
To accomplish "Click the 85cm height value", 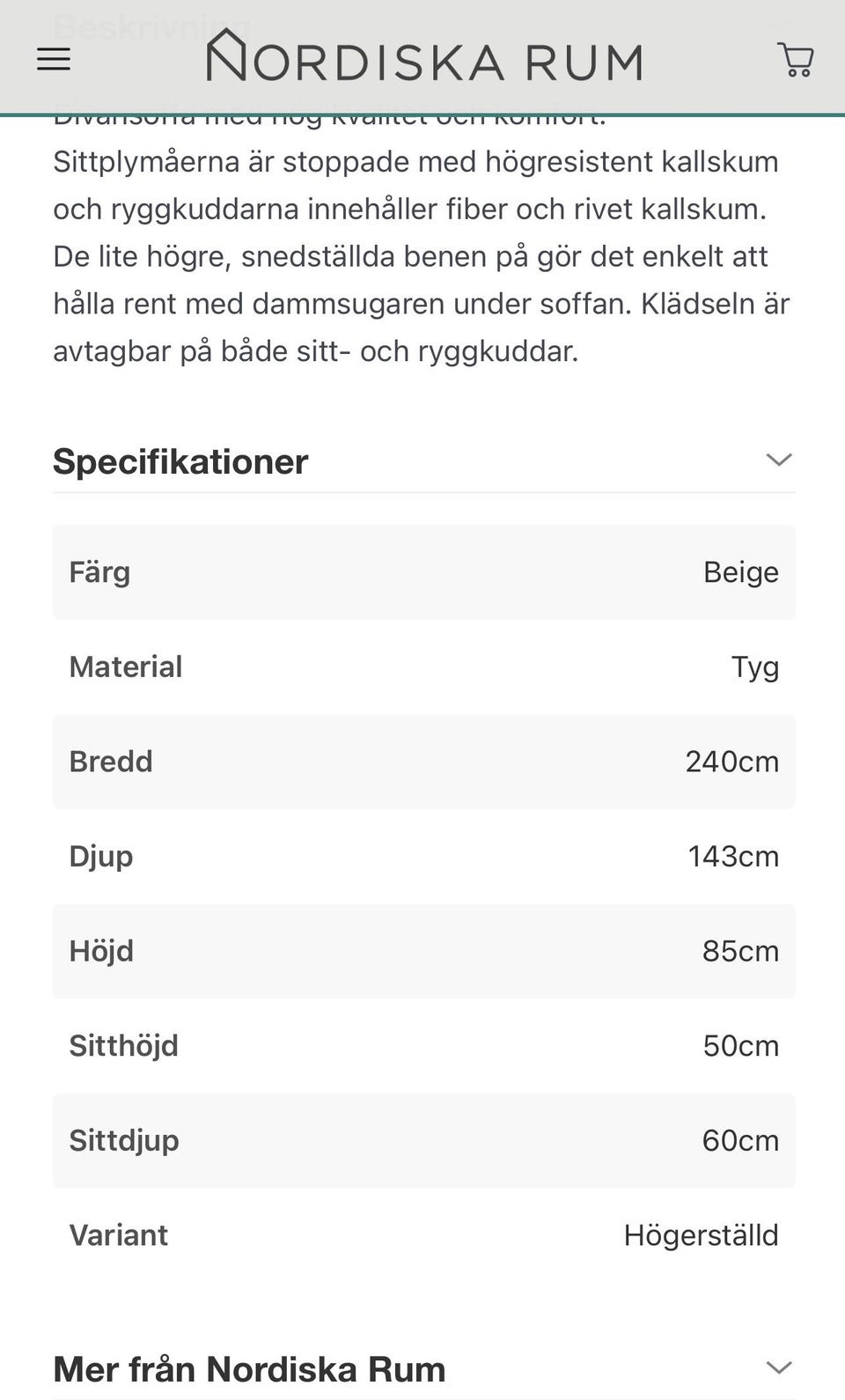I will click(x=740, y=951).
